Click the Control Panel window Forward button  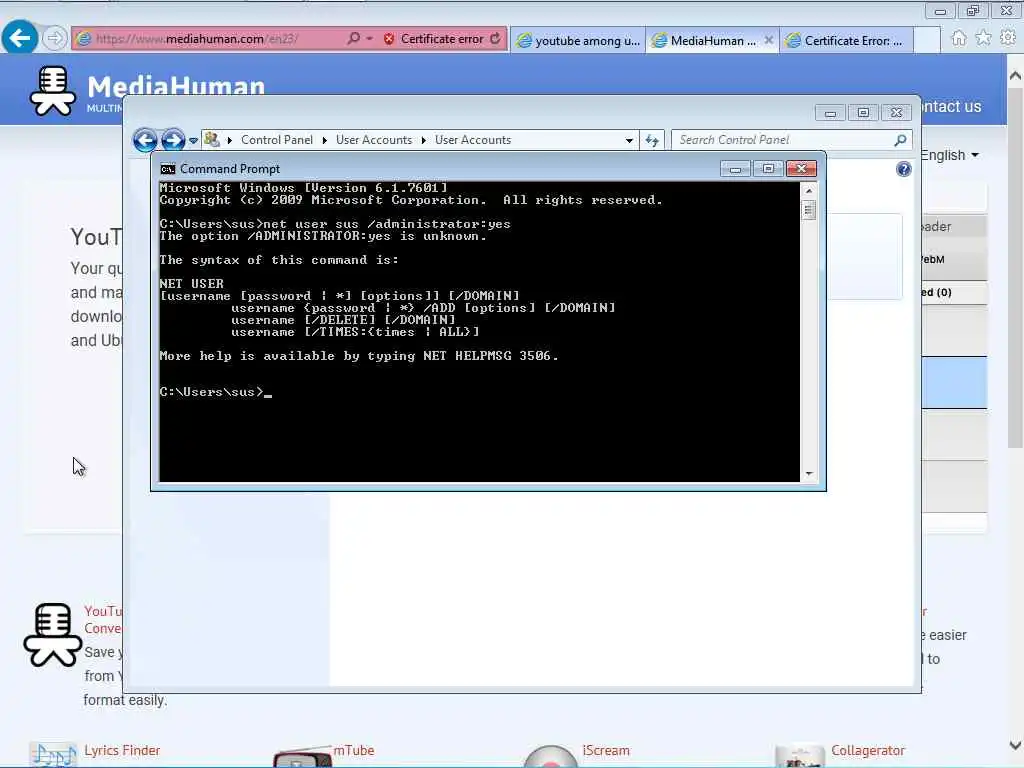click(172, 140)
